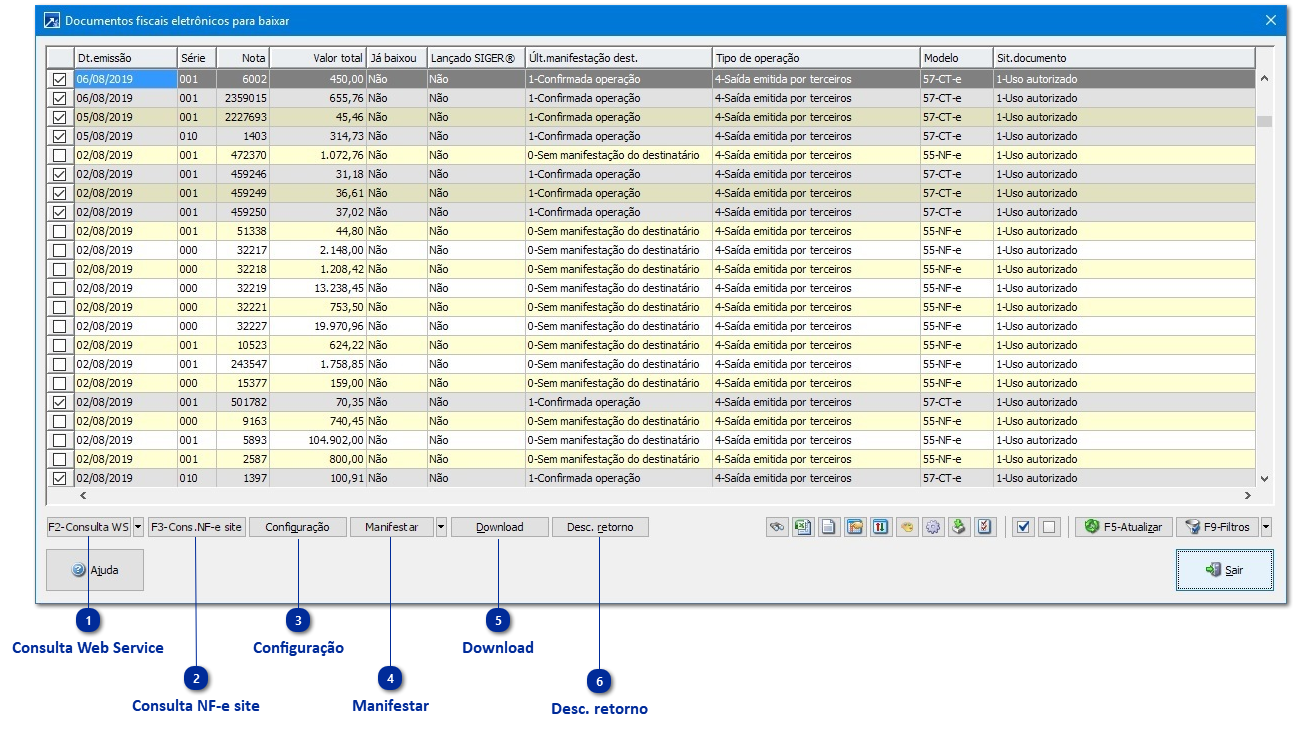
Task: Sort by the Valor total column header
Action: [318, 58]
